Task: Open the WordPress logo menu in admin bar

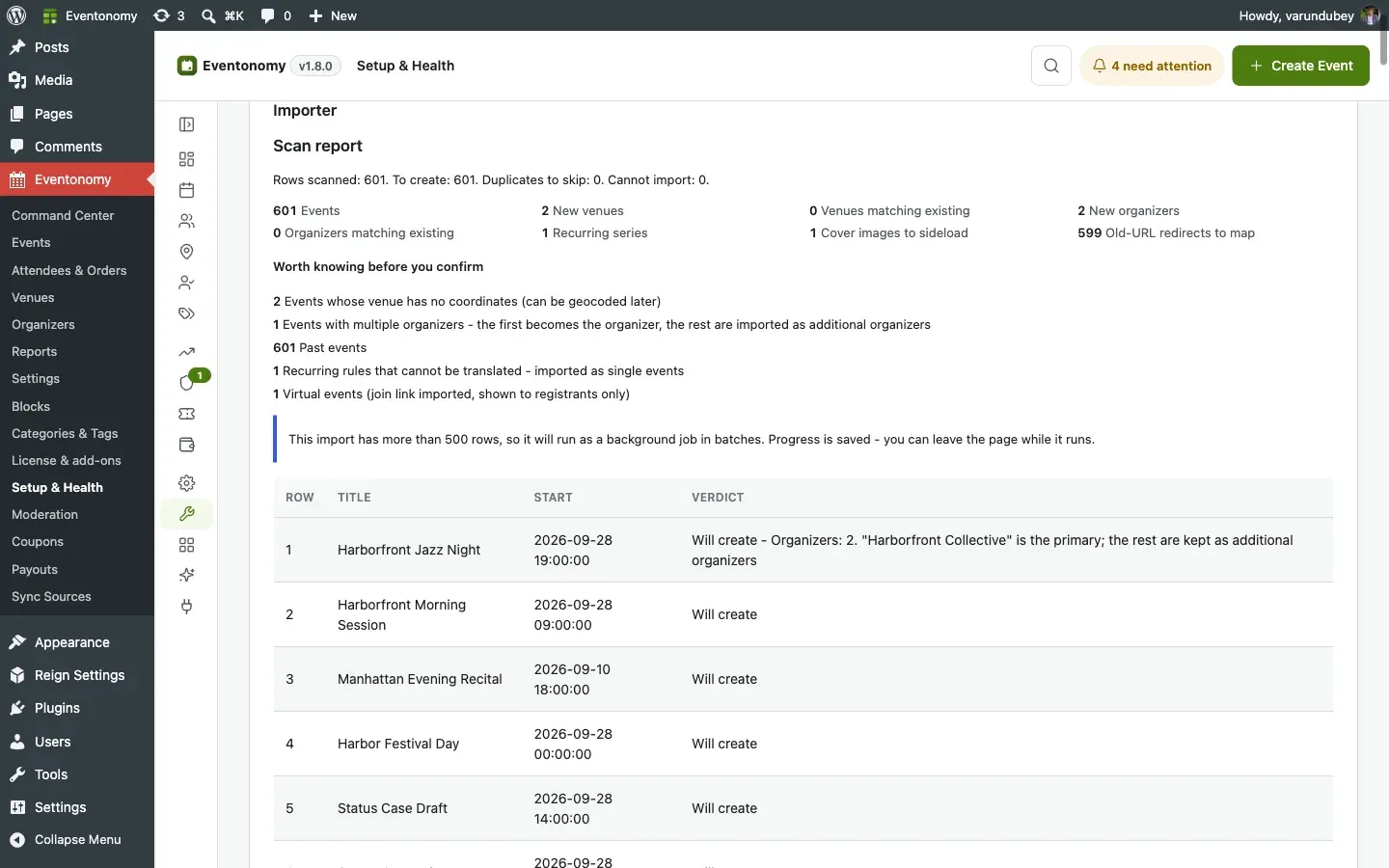Action: pyautogui.click(x=16, y=15)
